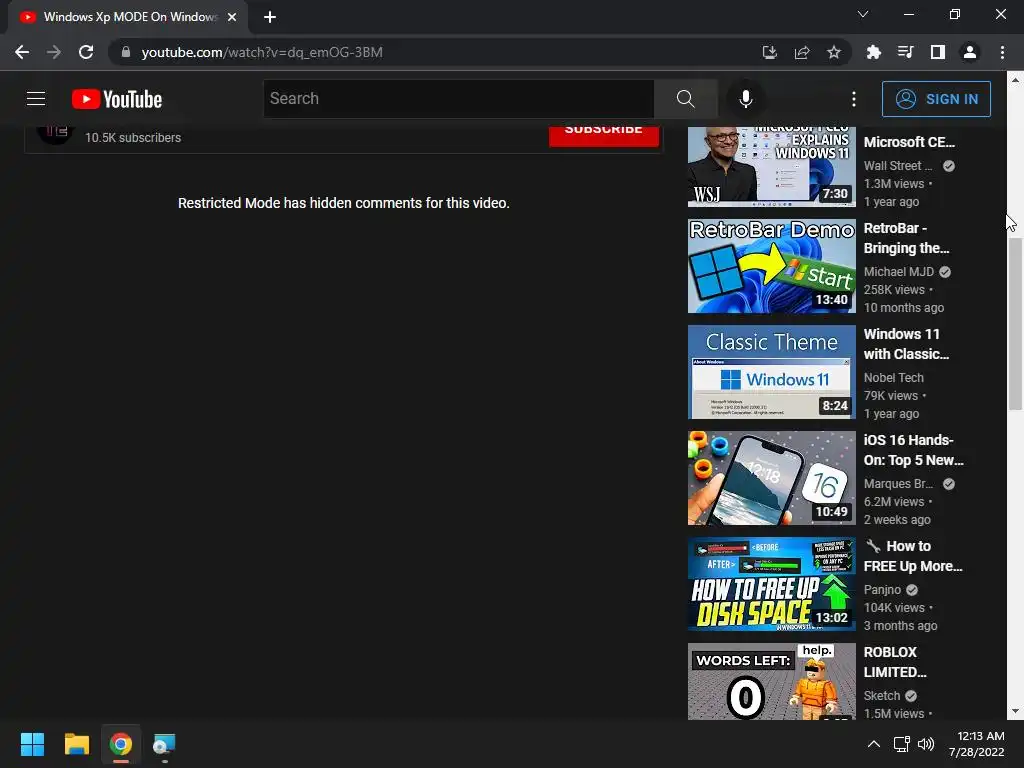This screenshot has width=1024, height=768.
Task: Click the title 'How to FREE Up More...'
Action: pos(913,556)
